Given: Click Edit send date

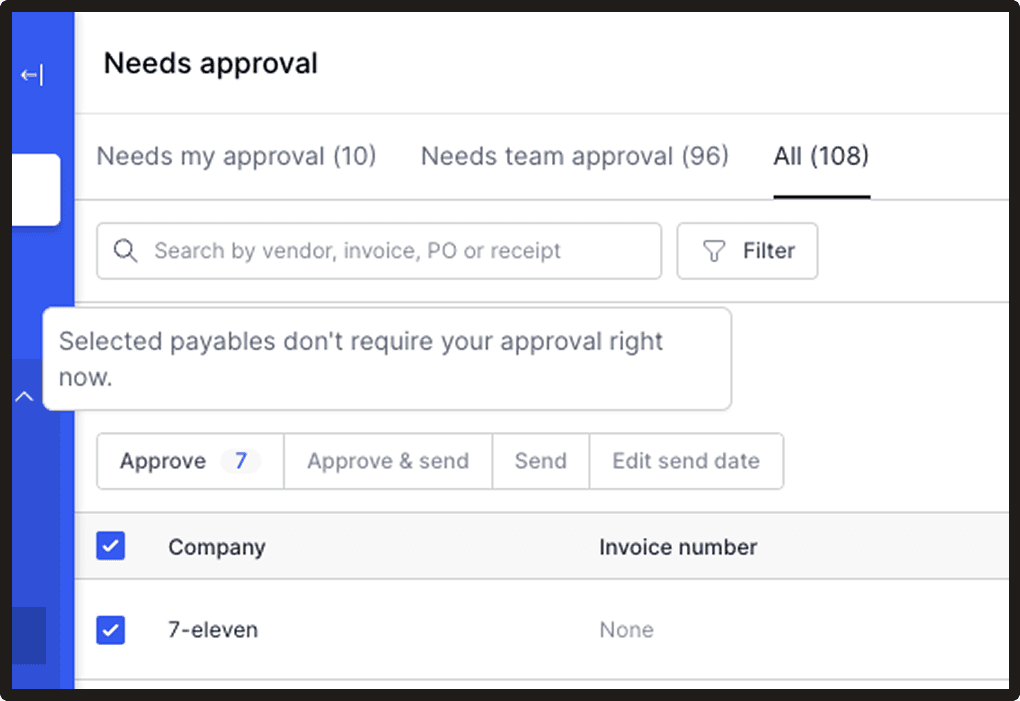Looking at the screenshot, I should (x=686, y=461).
